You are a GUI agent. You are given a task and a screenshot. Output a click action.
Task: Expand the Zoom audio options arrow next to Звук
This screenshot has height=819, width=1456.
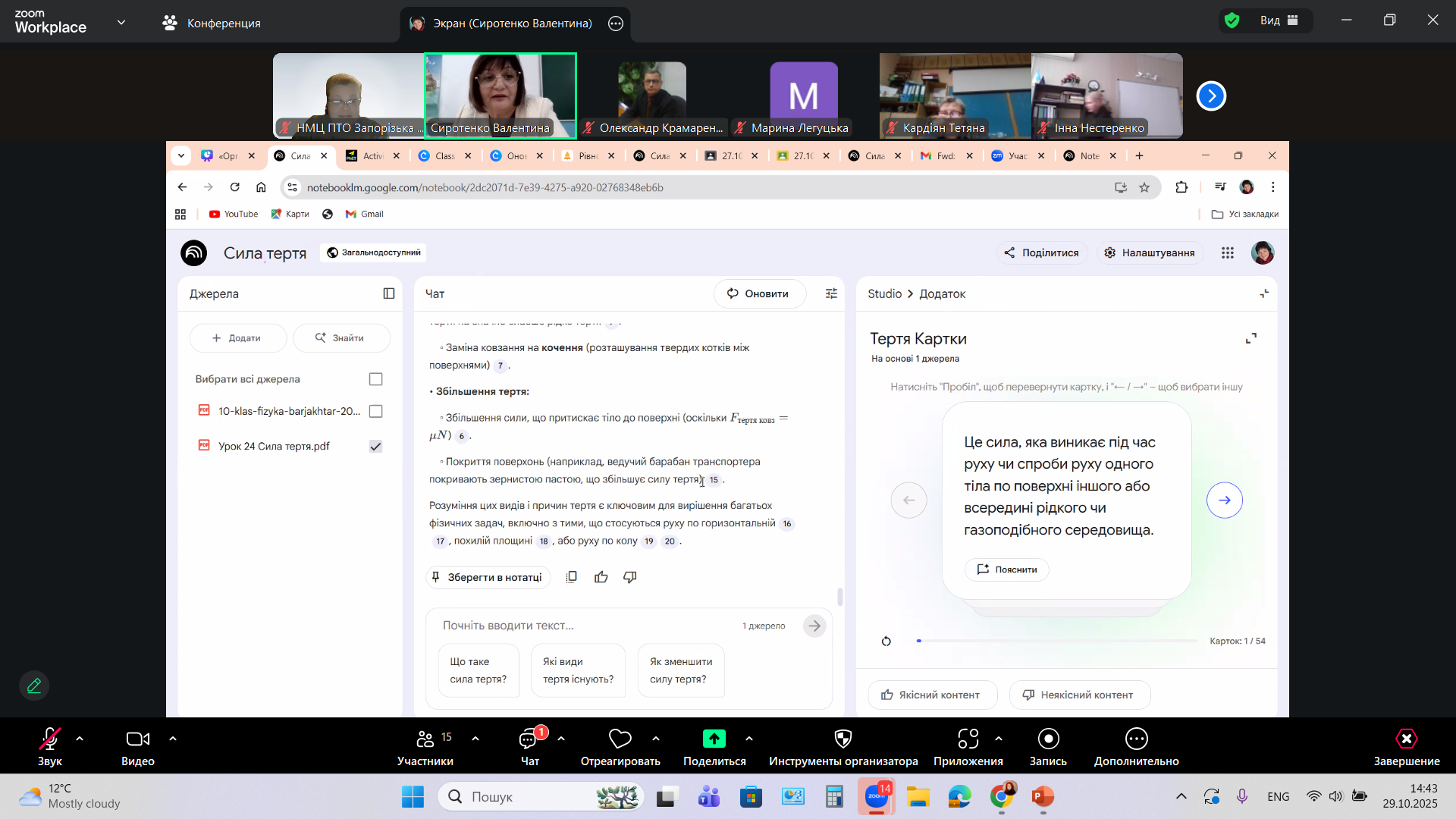[x=80, y=738]
